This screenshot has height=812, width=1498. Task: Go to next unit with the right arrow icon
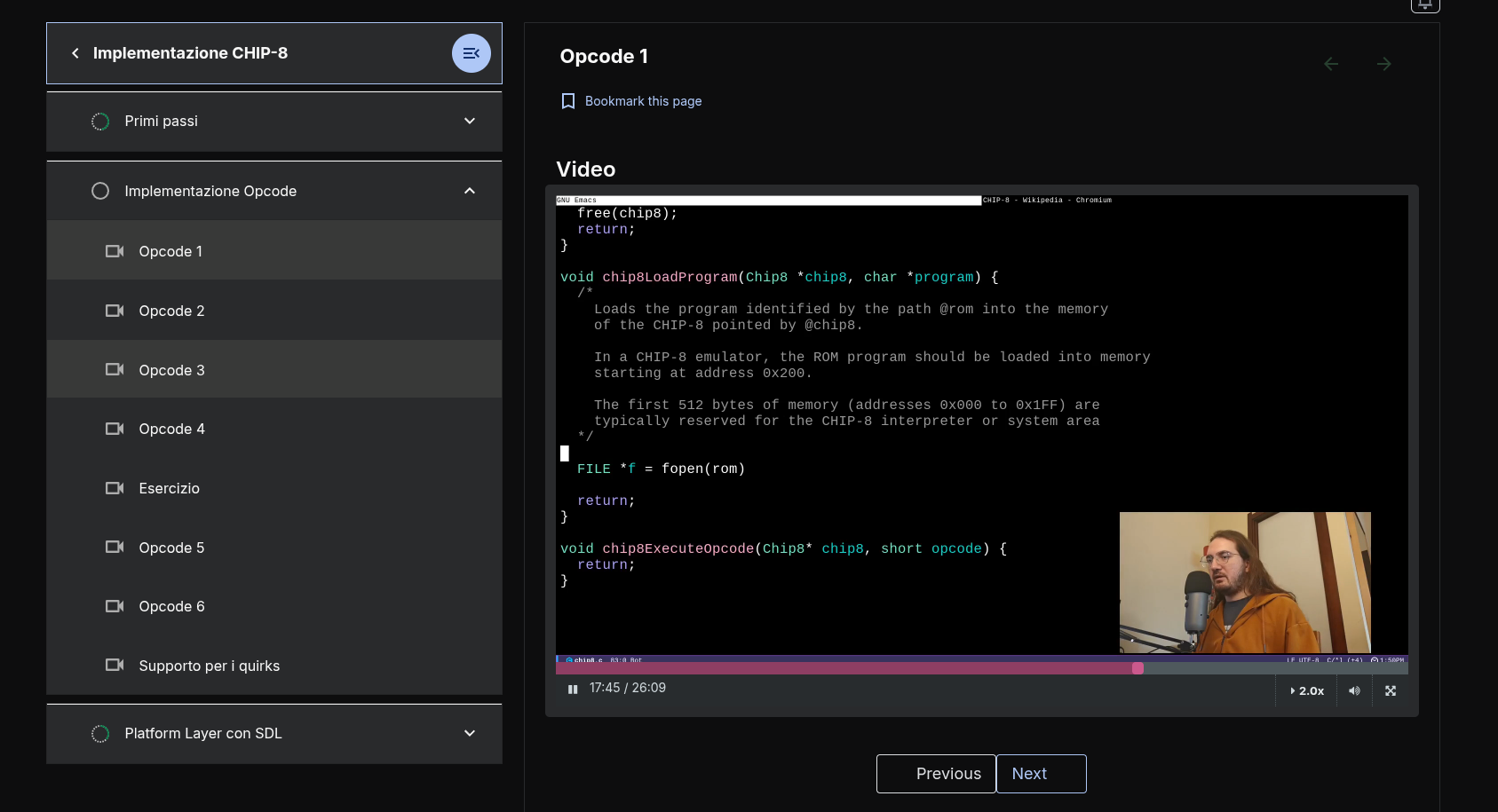click(x=1383, y=64)
